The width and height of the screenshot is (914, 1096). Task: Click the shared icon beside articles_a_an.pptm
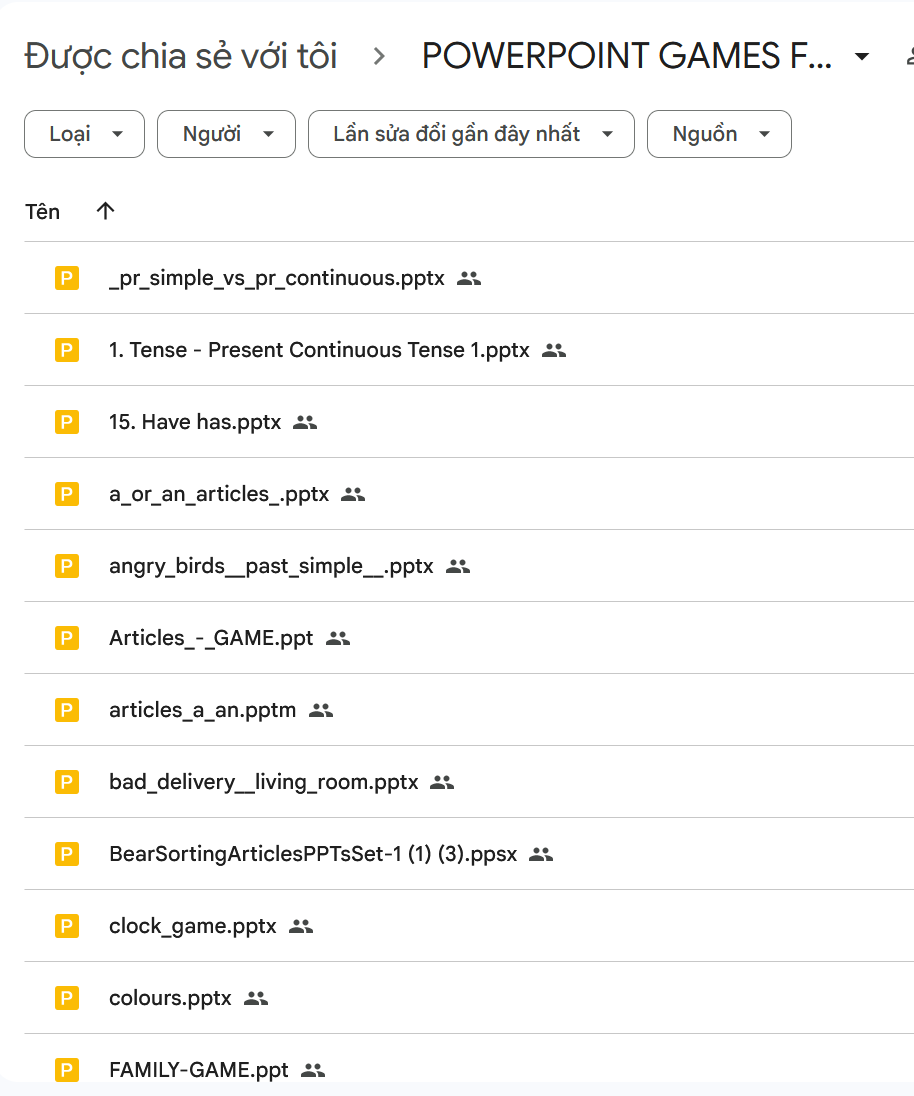point(321,710)
